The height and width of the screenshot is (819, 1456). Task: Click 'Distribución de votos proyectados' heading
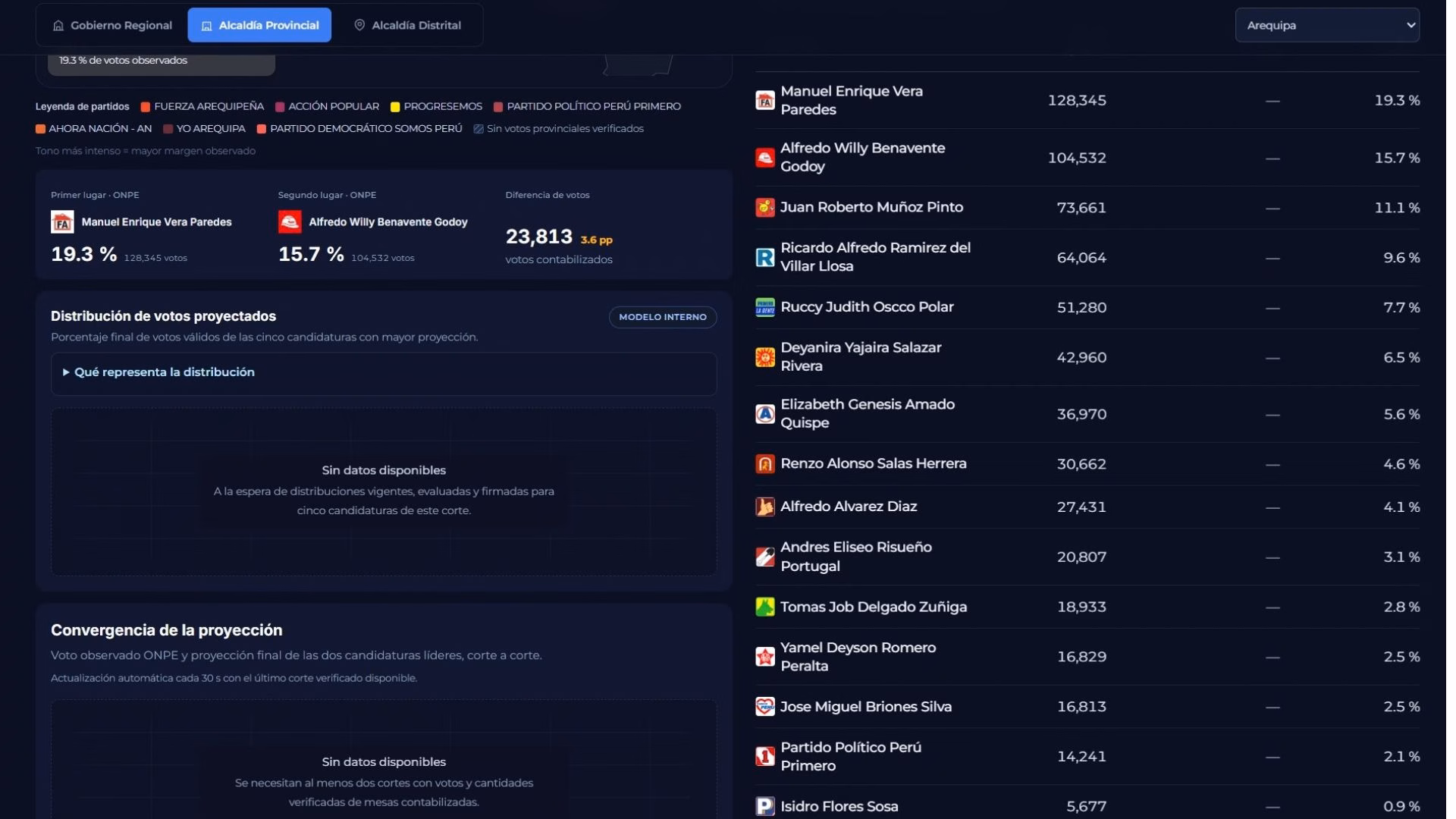point(163,316)
